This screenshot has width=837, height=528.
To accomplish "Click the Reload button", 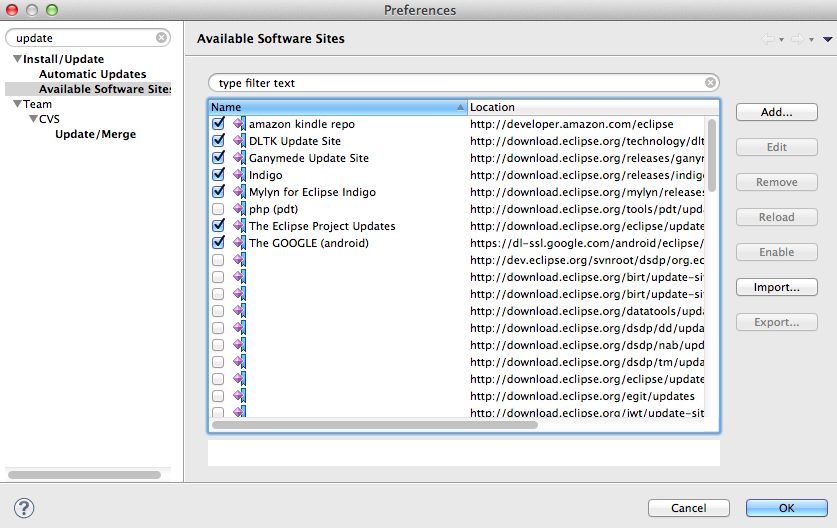I will click(x=777, y=217).
